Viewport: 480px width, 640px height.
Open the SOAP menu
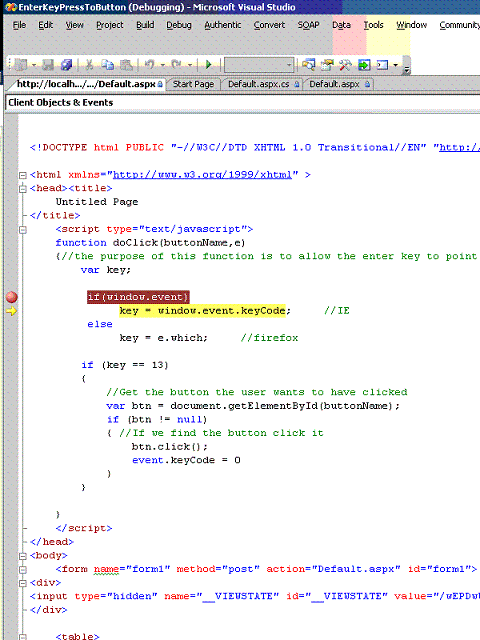tap(308, 25)
